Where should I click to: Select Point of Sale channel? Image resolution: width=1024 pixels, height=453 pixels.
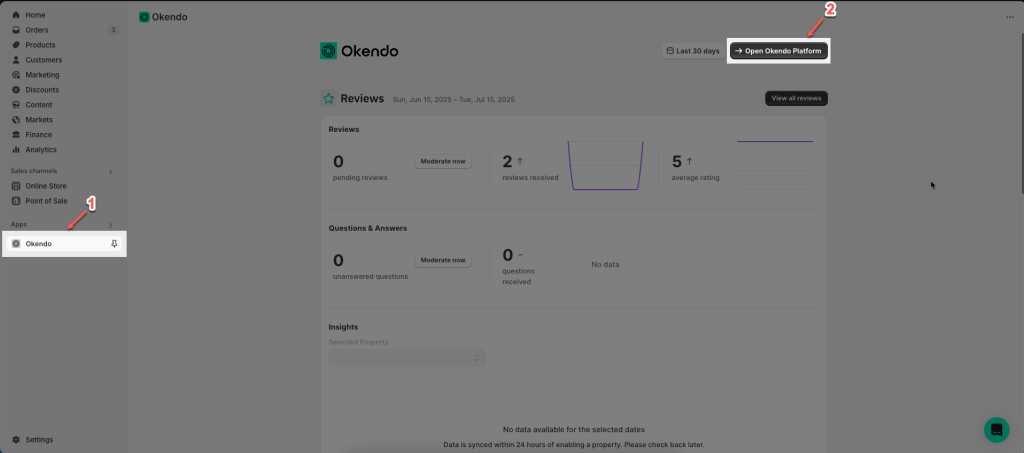pyautogui.click(x=46, y=201)
